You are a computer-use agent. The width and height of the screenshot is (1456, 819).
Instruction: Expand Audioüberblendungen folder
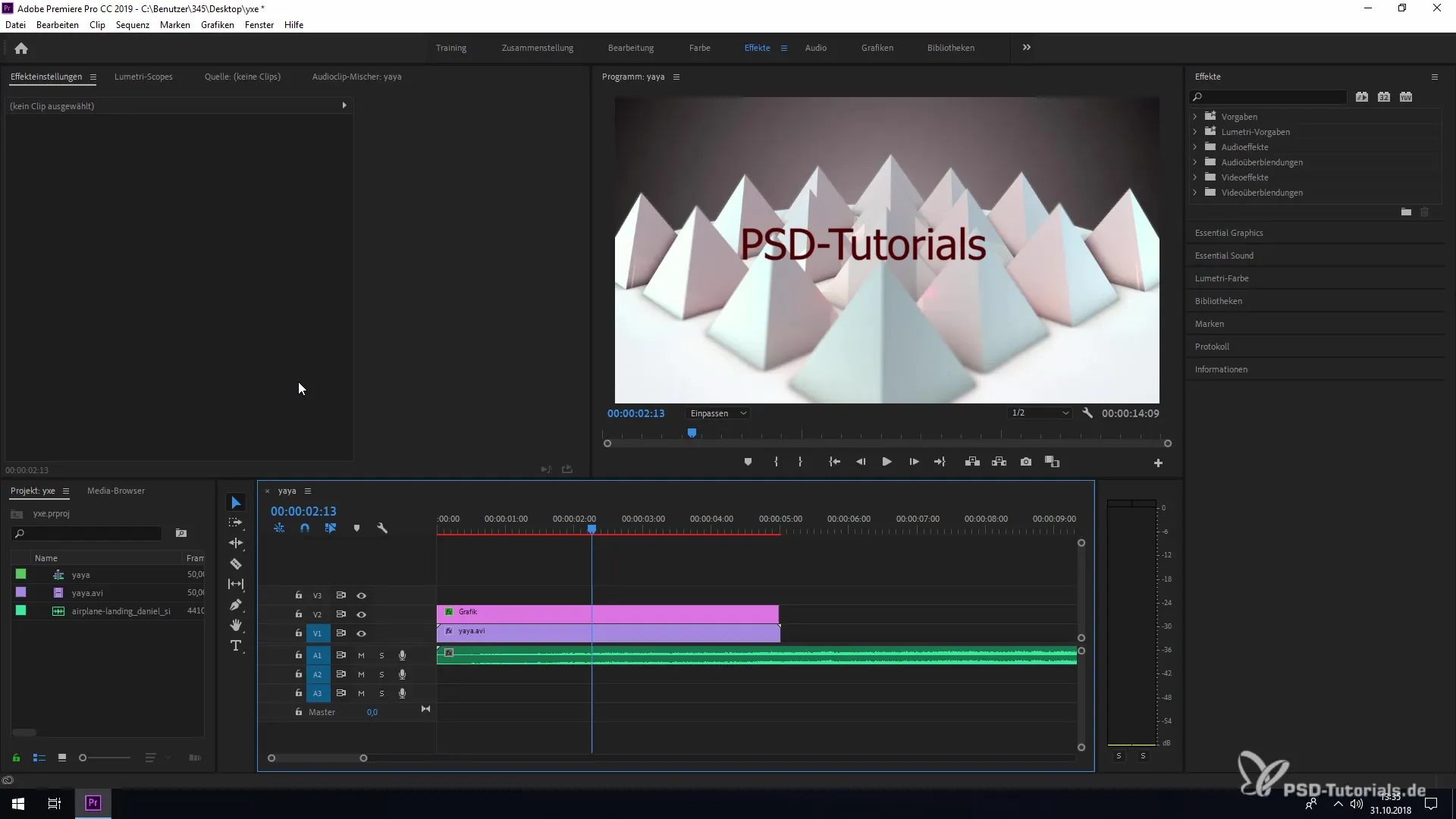(x=1195, y=162)
